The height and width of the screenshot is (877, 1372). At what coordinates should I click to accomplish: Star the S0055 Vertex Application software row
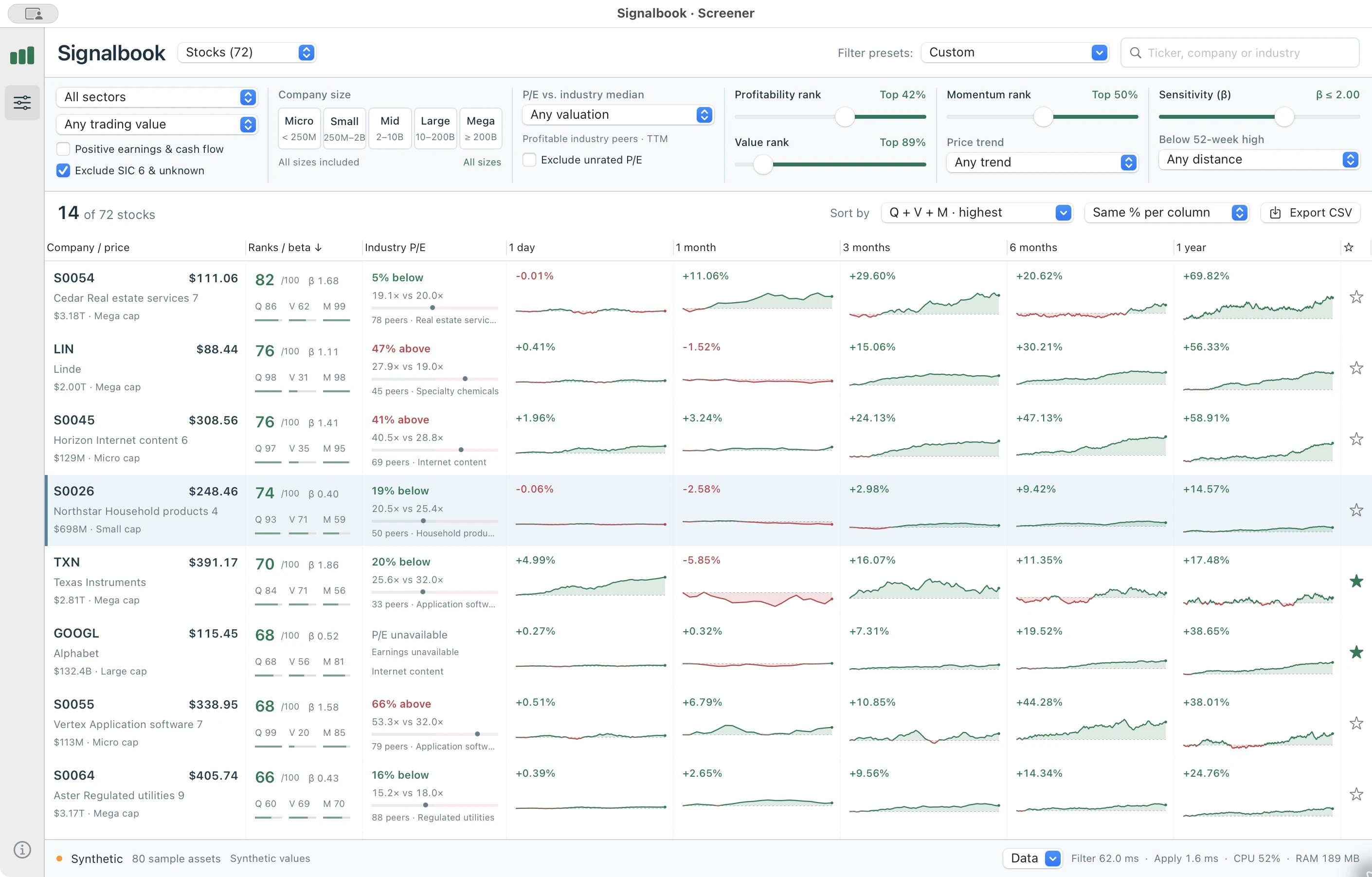click(1356, 723)
